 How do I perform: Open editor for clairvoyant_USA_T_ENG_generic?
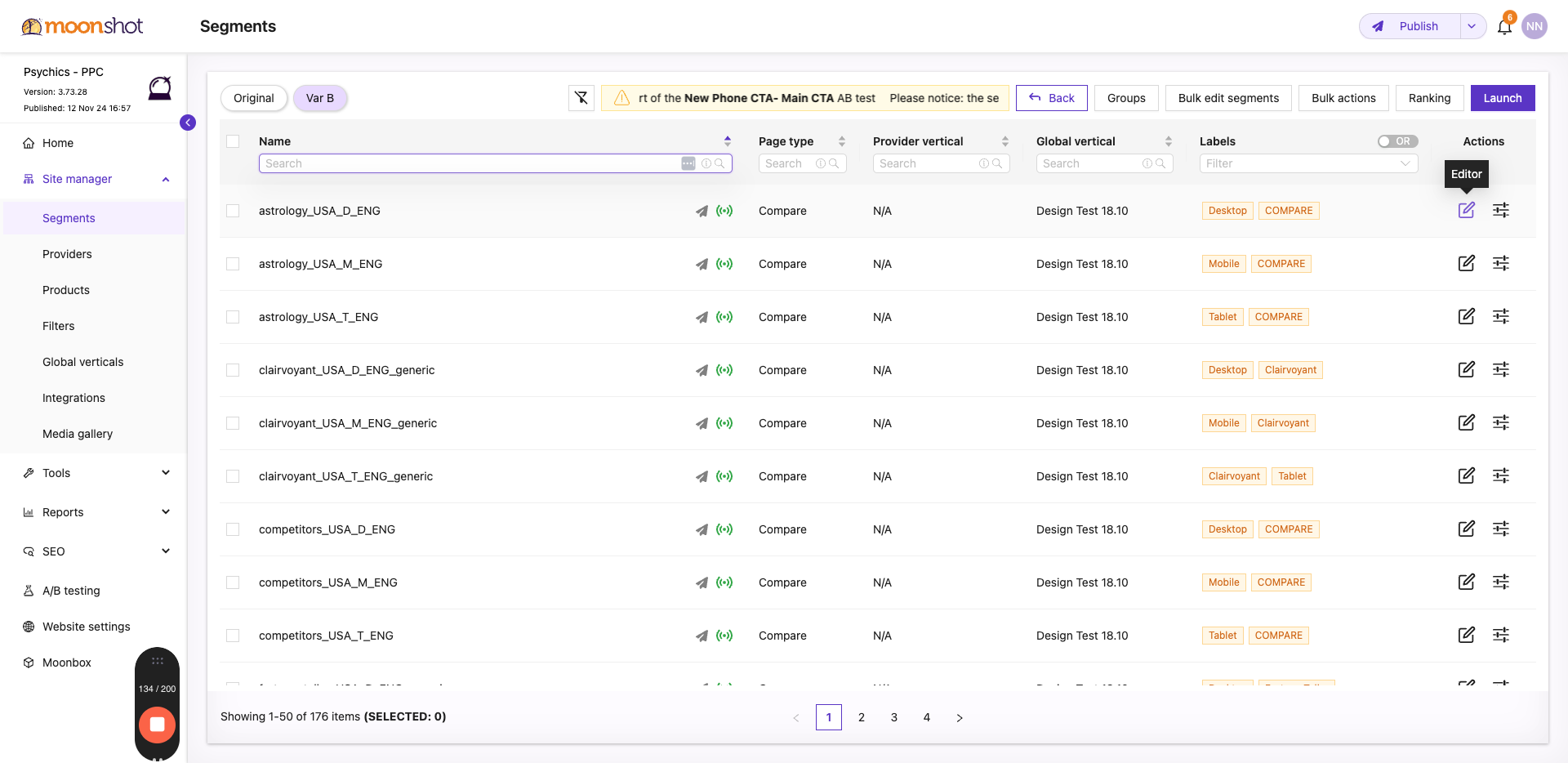[x=1467, y=475]
